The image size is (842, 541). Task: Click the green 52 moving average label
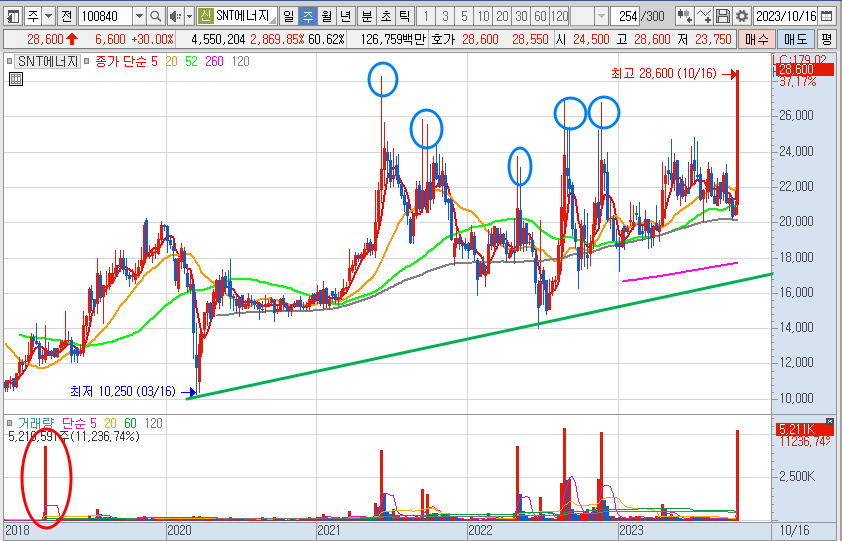point(191,61)
